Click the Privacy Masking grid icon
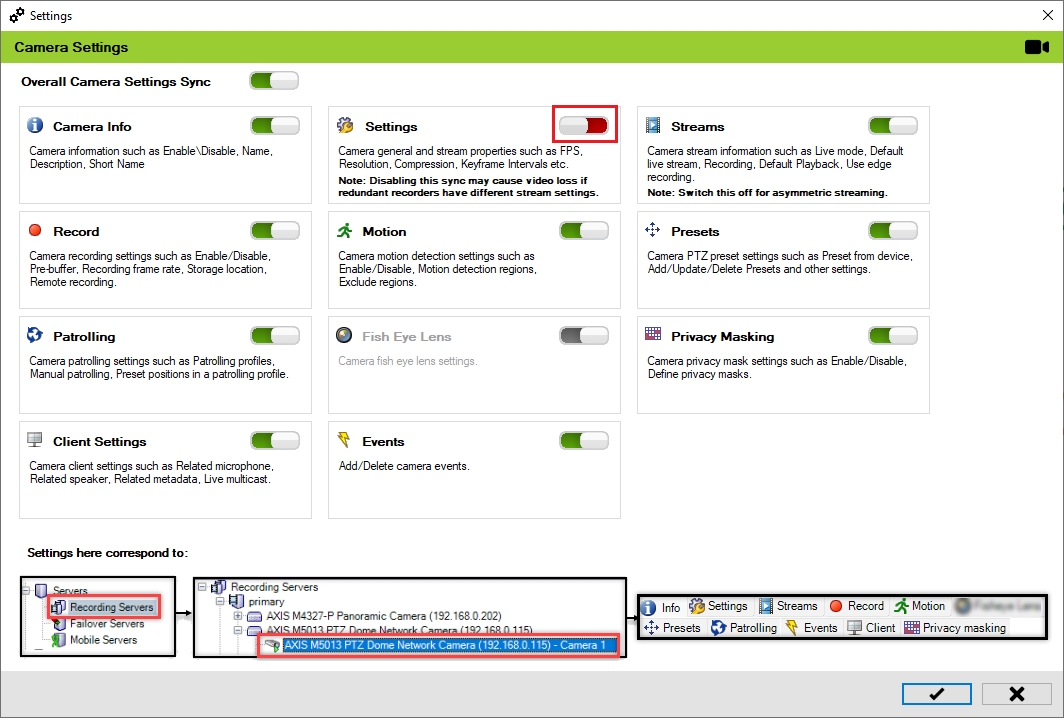 pos(653,336)
